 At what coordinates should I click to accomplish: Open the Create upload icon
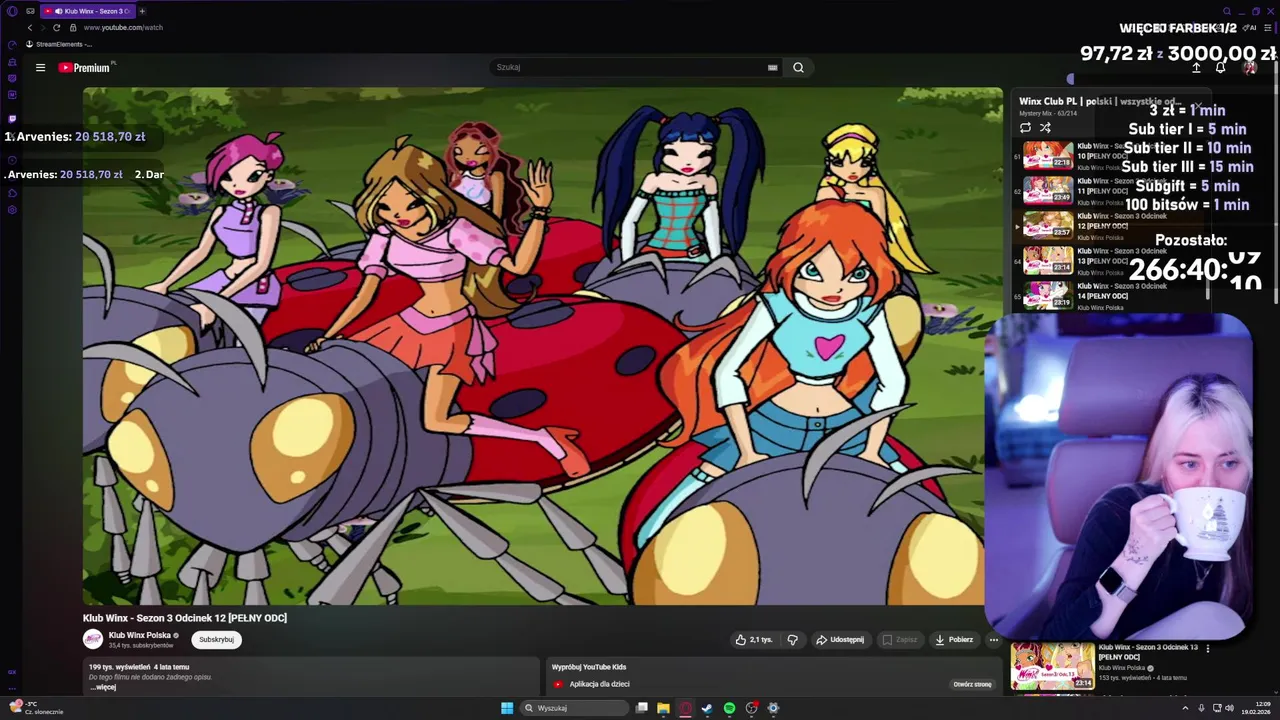1196,68
